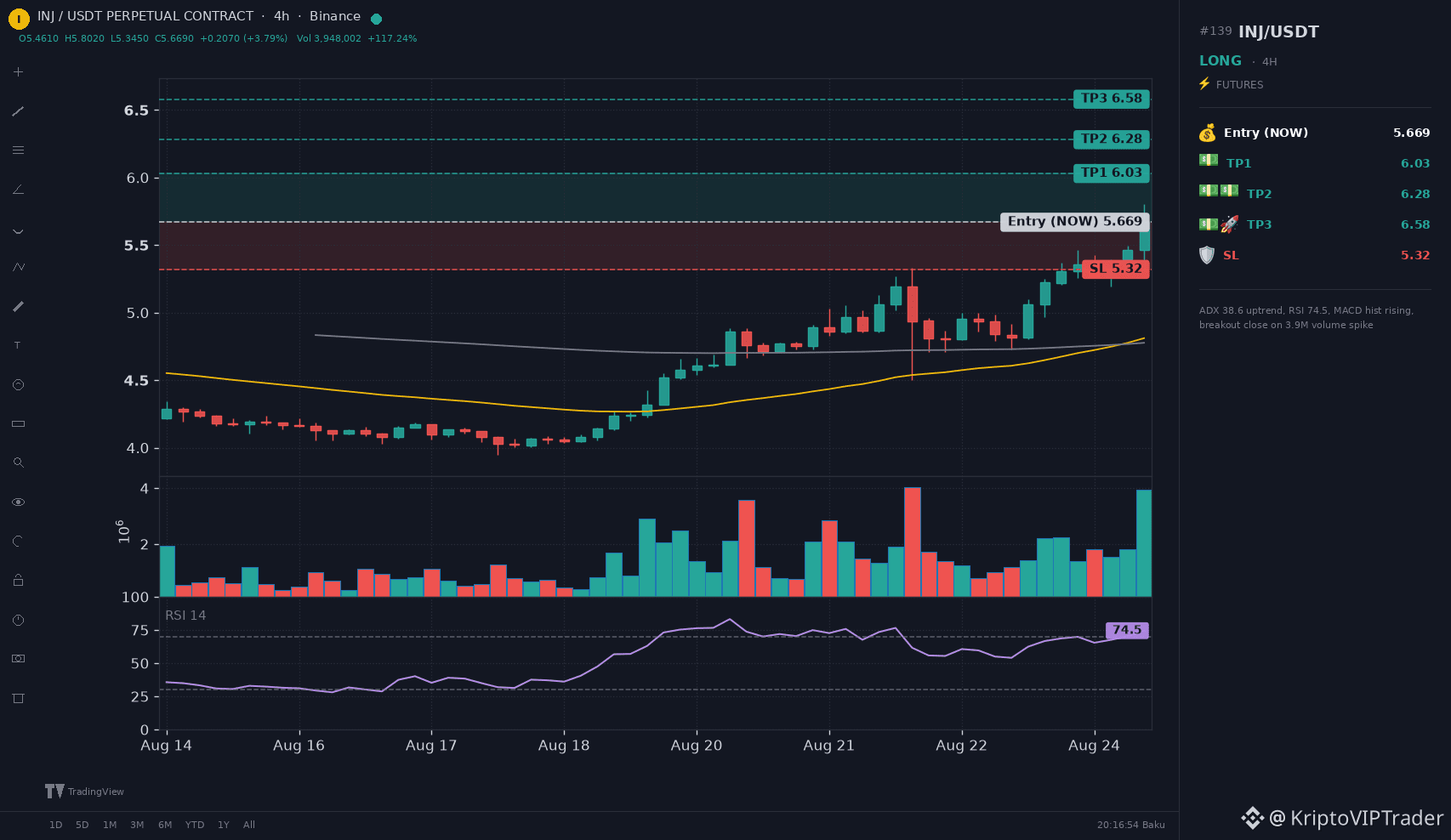1451x840 pixels.
Task: Open the circular emoji icons tool
Action: coord(18,385)
